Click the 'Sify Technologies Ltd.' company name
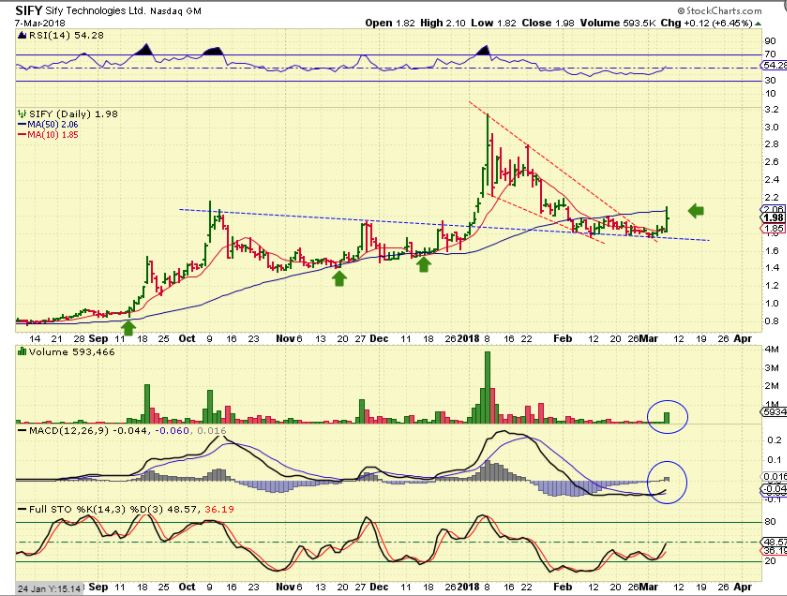Image resolution: width=787 pixels, height=596 pixels. 95,11
